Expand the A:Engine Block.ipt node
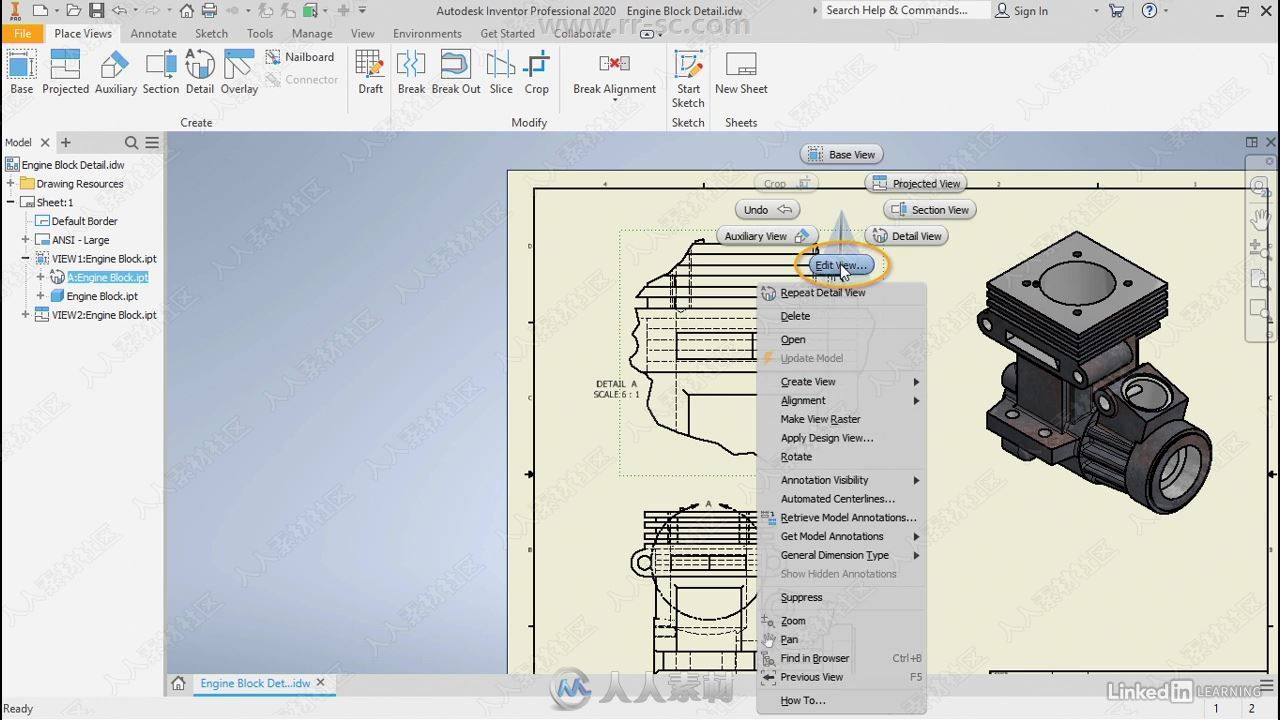 pyautogui.click(x=41, y=278)
